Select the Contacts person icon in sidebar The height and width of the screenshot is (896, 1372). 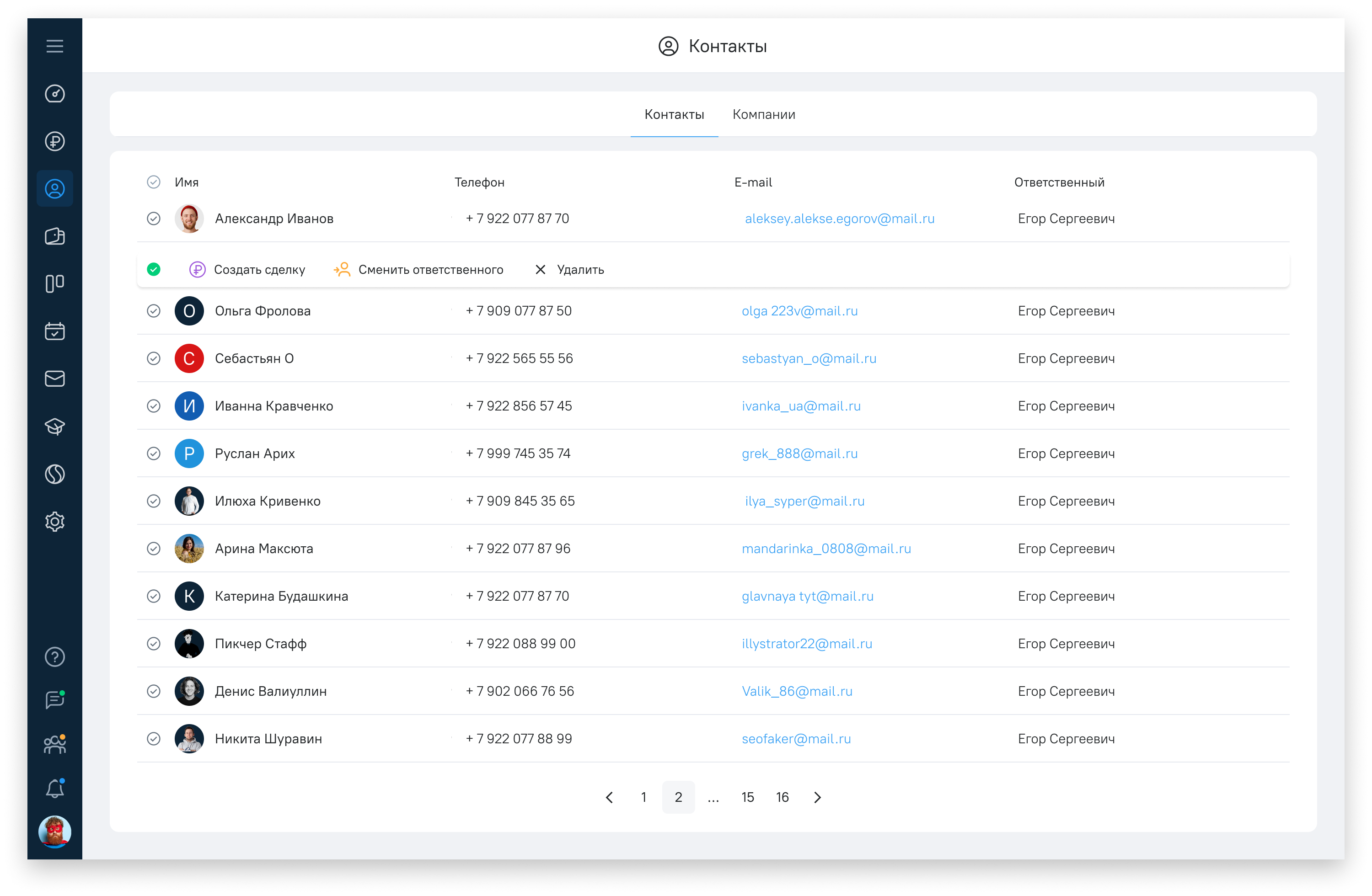pyautogui.click(x=55, y=188)
